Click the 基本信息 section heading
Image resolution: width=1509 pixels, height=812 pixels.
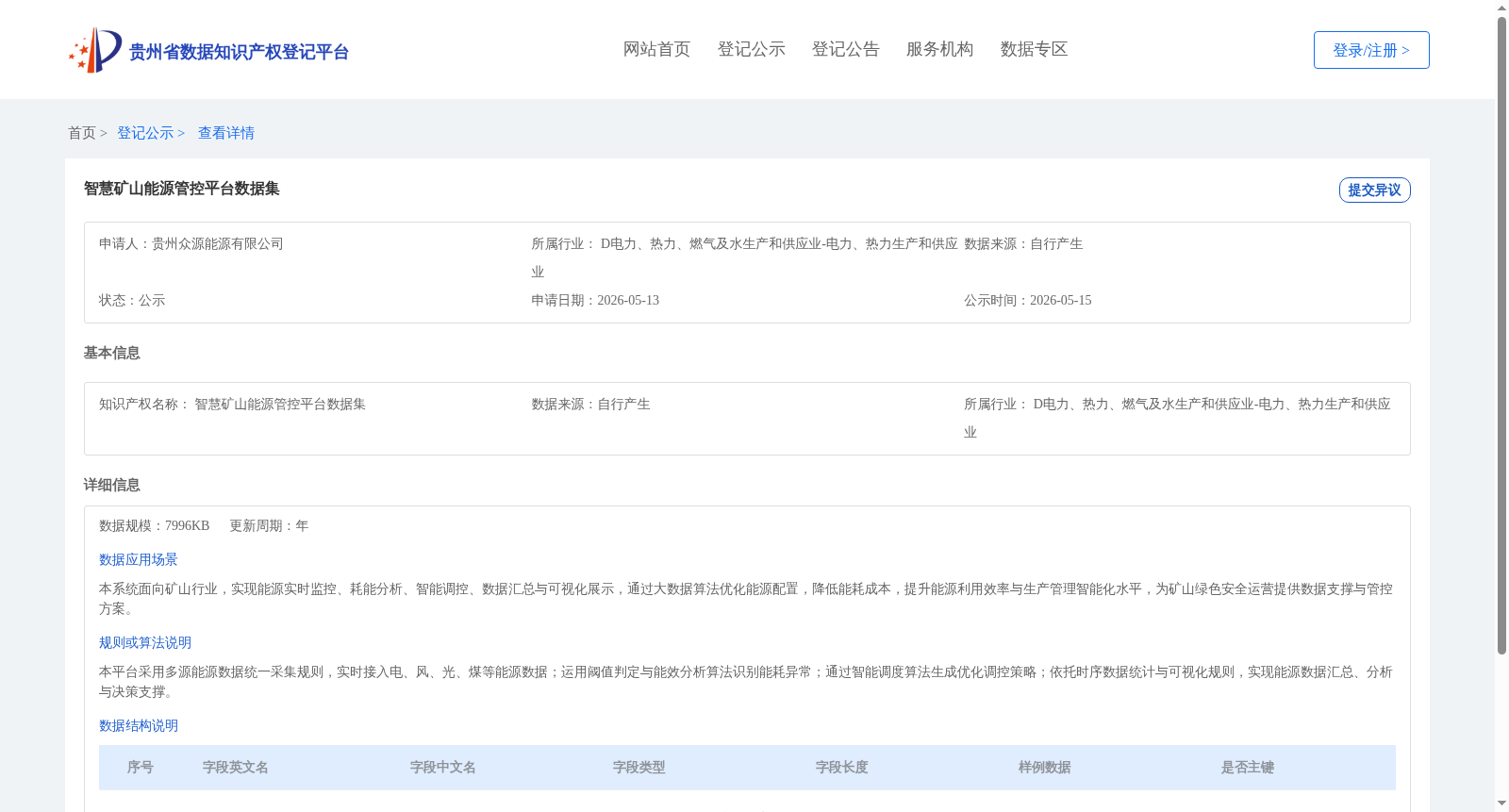click(111, 353)
